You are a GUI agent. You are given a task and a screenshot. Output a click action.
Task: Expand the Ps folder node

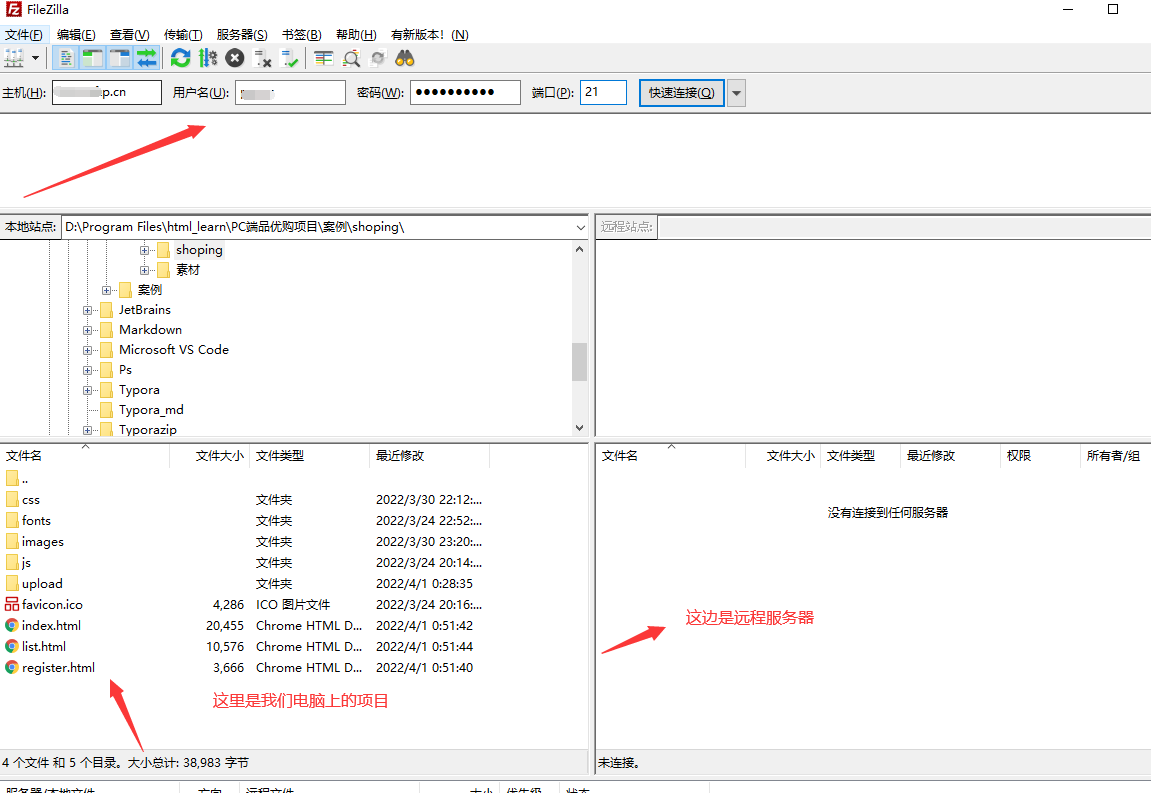tap(87, 370)
